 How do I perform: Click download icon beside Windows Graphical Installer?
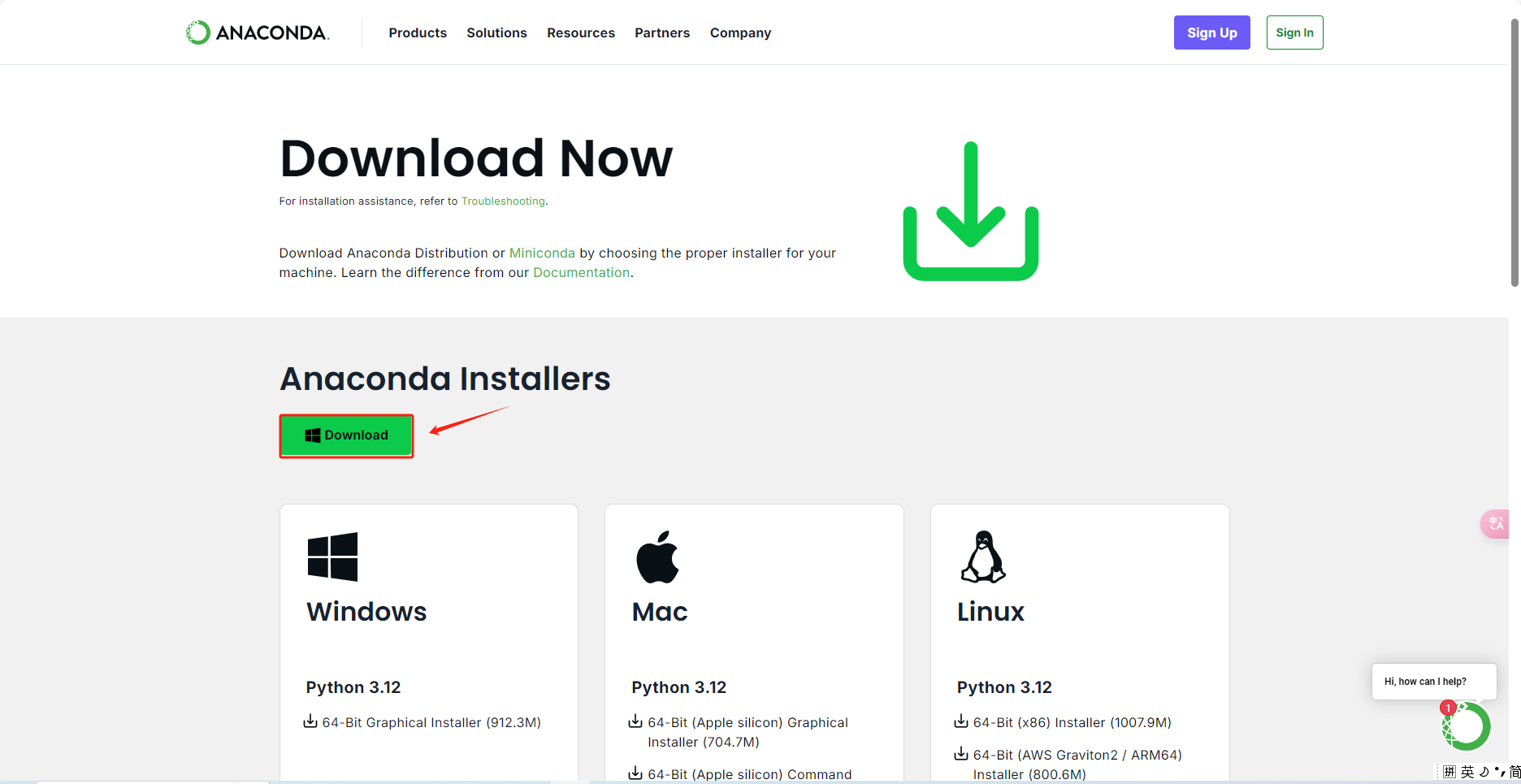tap(310, 721)
